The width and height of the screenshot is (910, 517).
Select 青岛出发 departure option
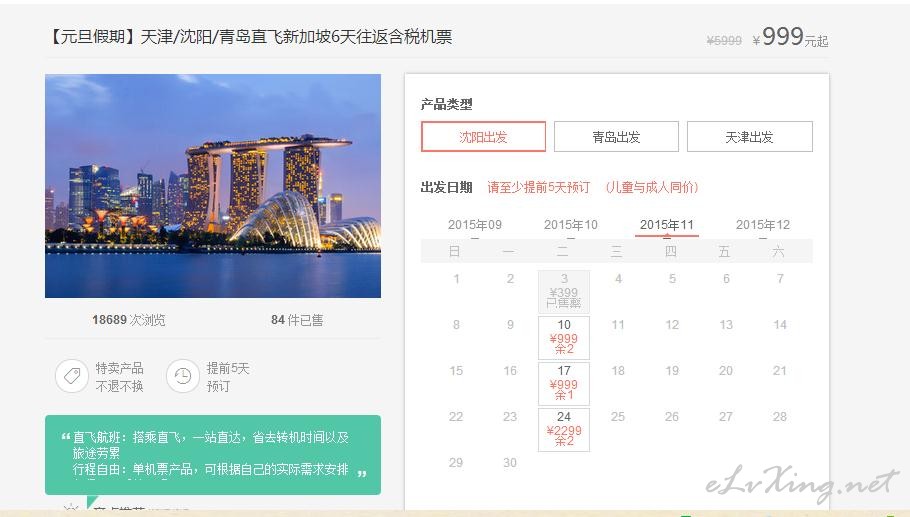pyautogui.click(x=616, y=137)
